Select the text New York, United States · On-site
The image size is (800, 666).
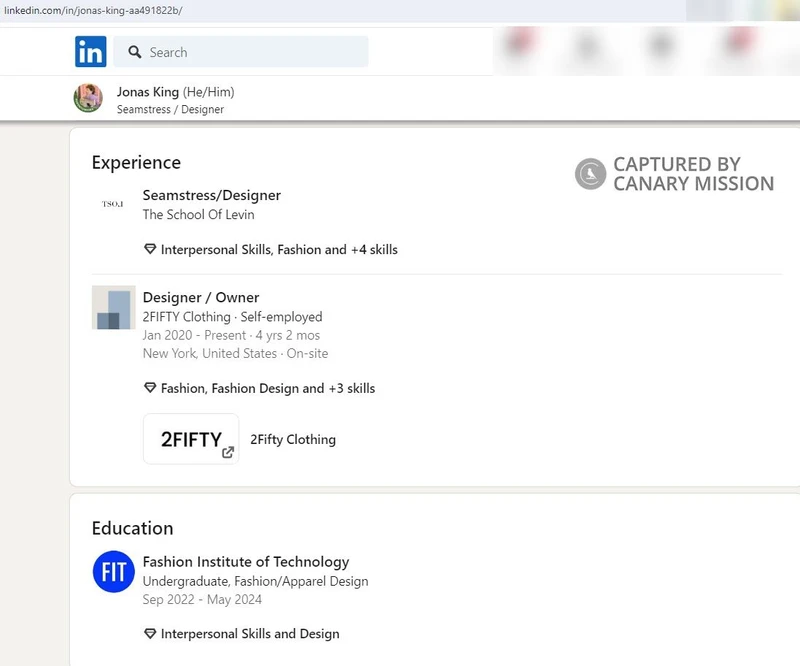236,353
